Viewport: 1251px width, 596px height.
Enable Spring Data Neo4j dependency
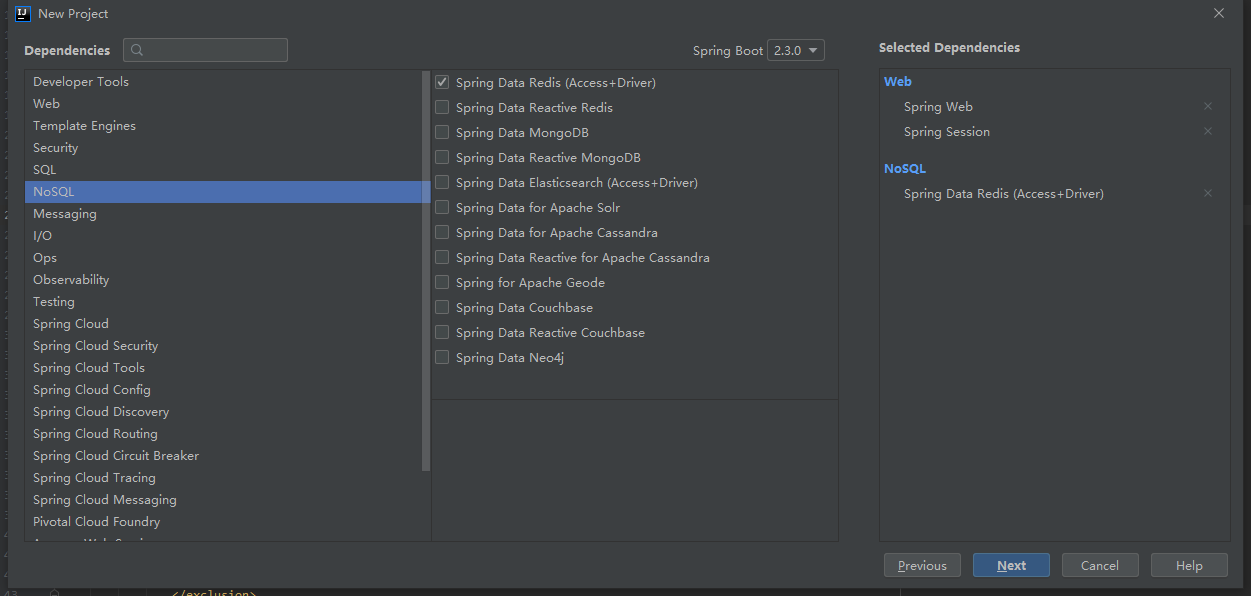pos(441,357)
